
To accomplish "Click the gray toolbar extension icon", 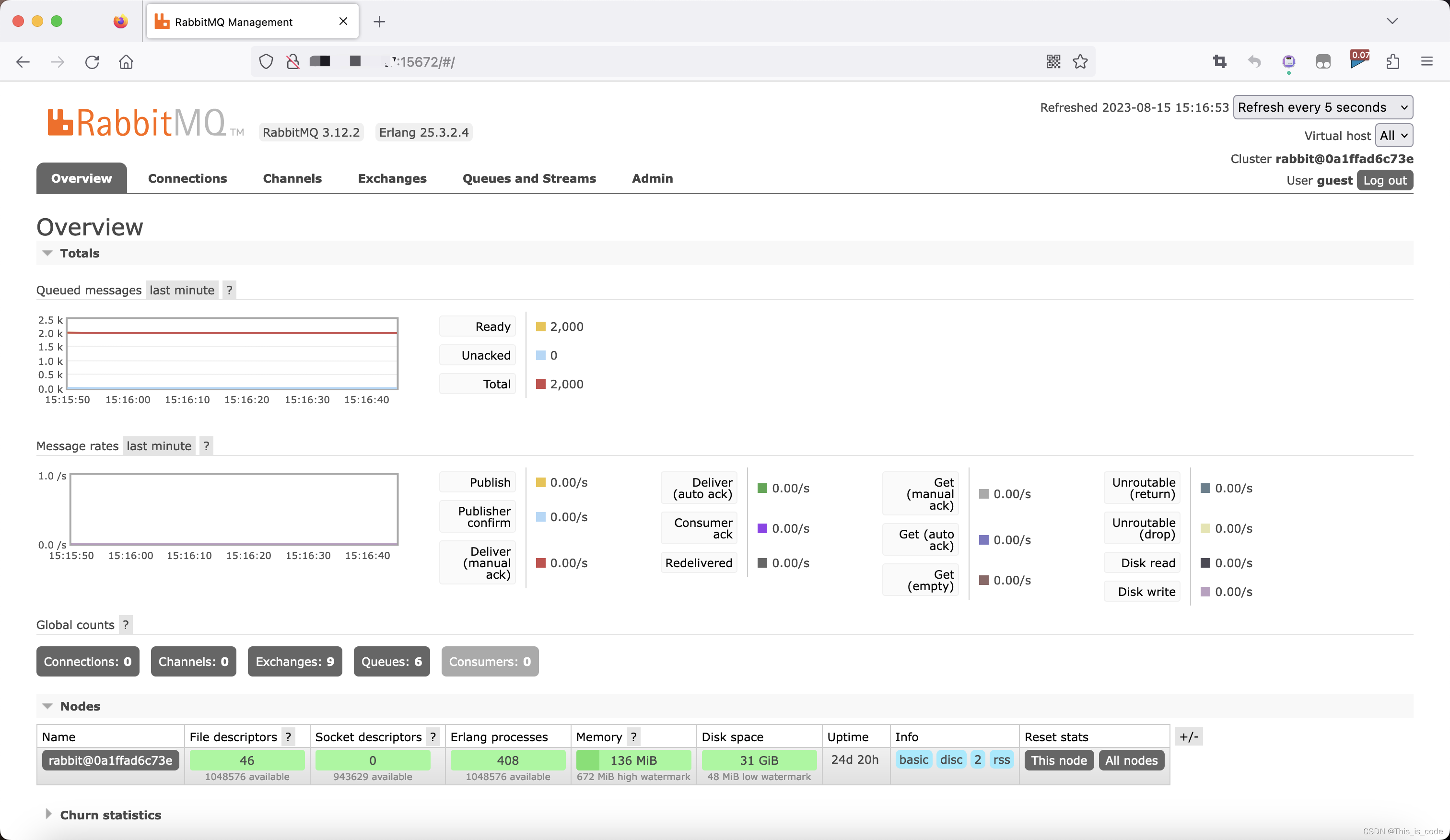I will (x=1323, y=61).
